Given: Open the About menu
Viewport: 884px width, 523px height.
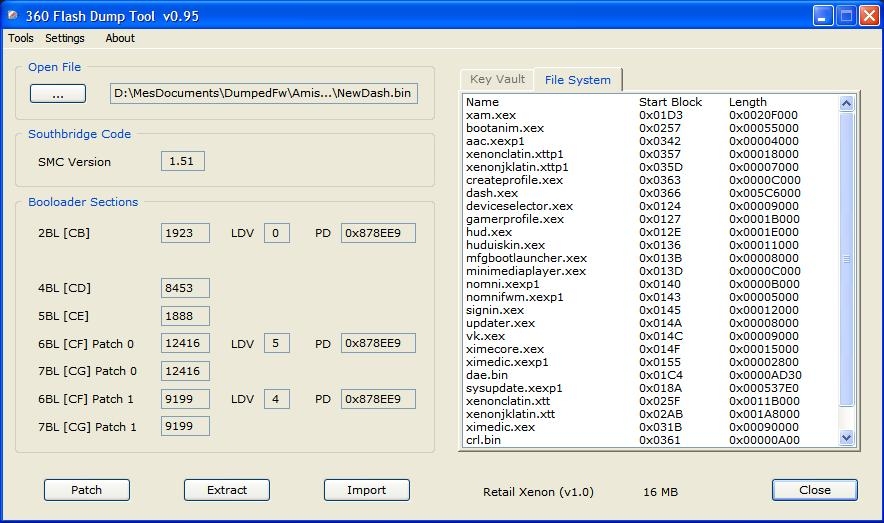Looking at the screenshot, I should point(120,38).
